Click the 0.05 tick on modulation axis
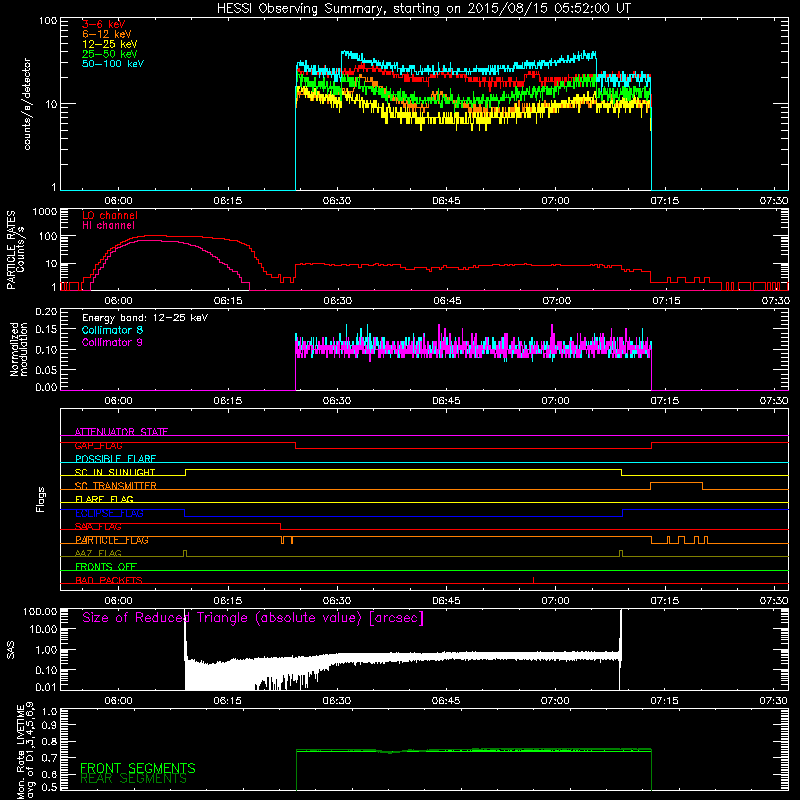 46,370
